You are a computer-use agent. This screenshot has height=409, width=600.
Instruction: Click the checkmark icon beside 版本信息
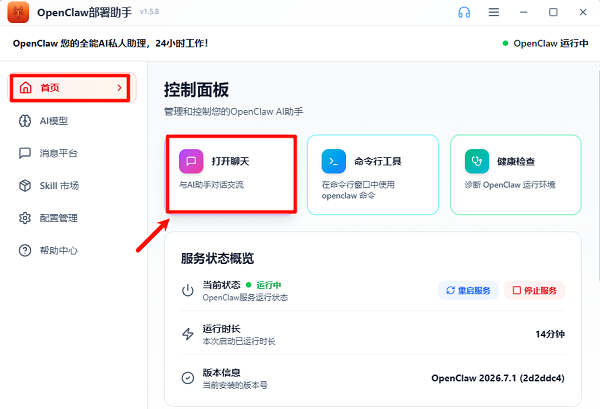point(188,378)
